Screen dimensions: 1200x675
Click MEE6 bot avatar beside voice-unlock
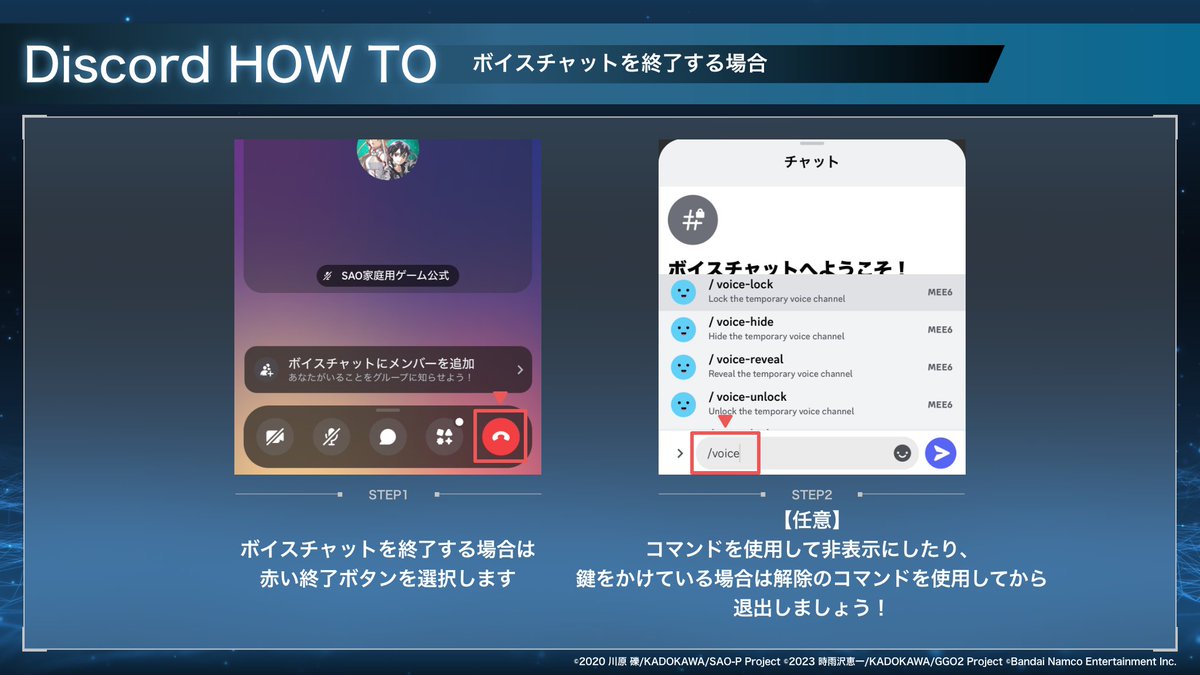click(x=683, y=404)
